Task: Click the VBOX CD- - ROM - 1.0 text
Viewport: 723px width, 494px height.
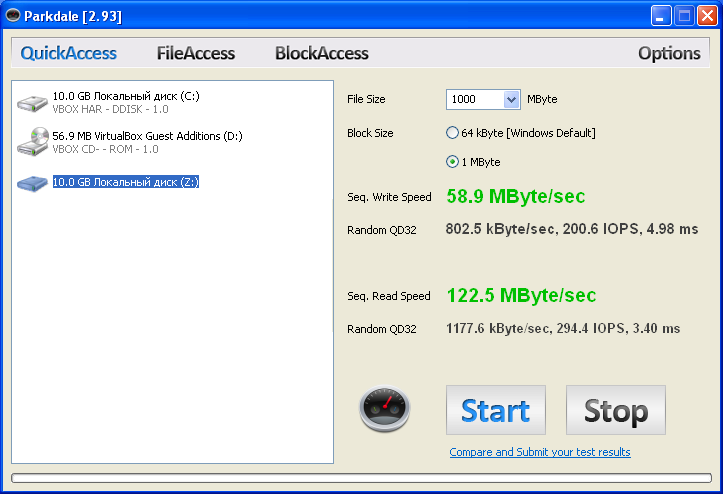Action: 105,149
